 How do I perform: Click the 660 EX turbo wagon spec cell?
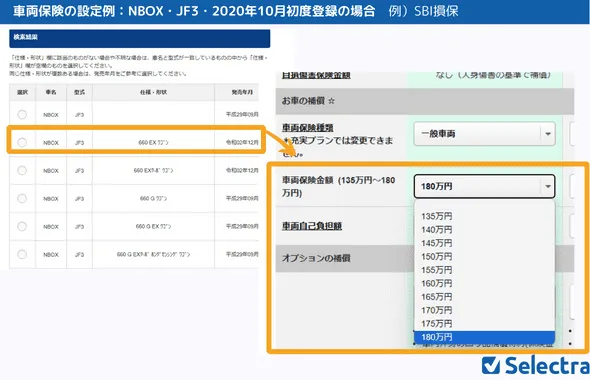(x=154, y=170)
